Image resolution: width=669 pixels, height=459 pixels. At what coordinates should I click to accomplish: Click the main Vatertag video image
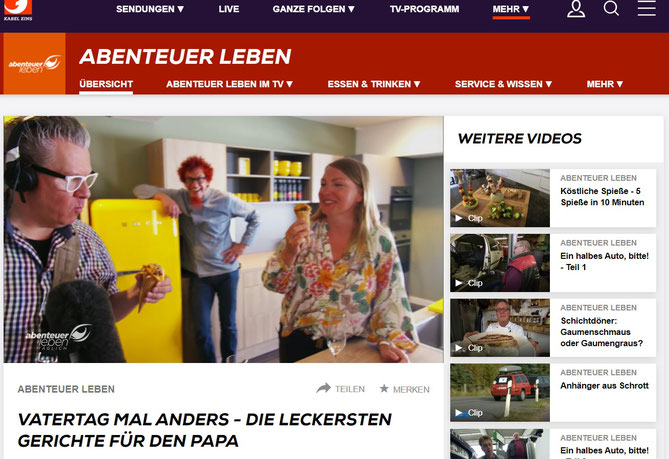224,239
